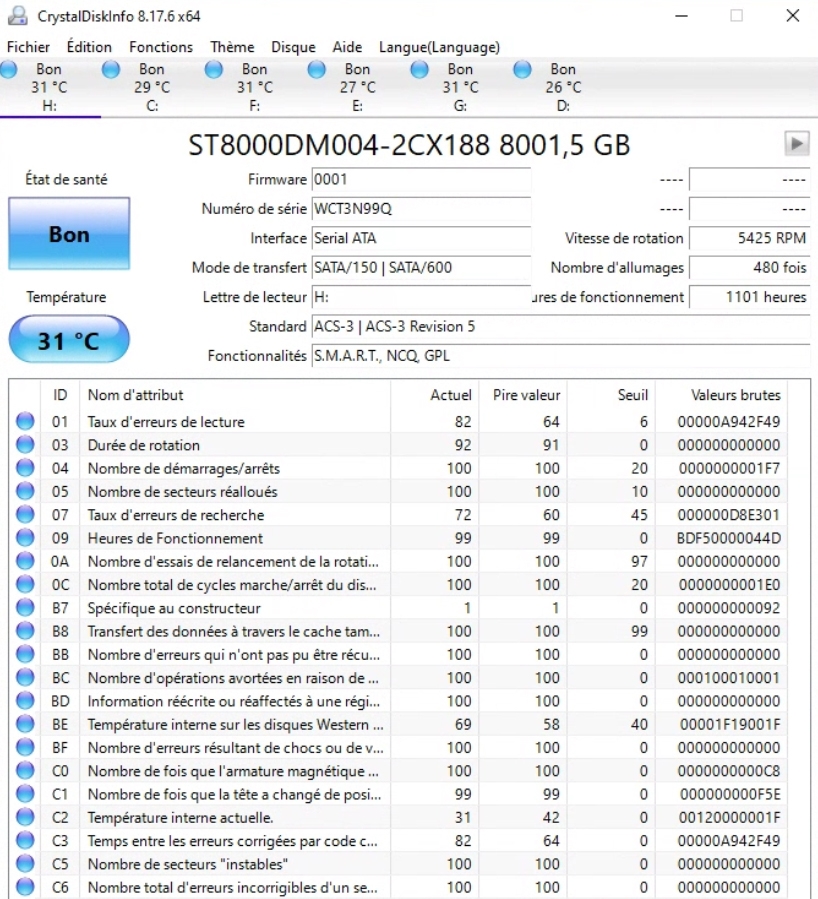Image resolution: width=818 pixels, height=899 pixels.
Task: Click the 31 °C temperature button
Action: [x=69, y=340]
